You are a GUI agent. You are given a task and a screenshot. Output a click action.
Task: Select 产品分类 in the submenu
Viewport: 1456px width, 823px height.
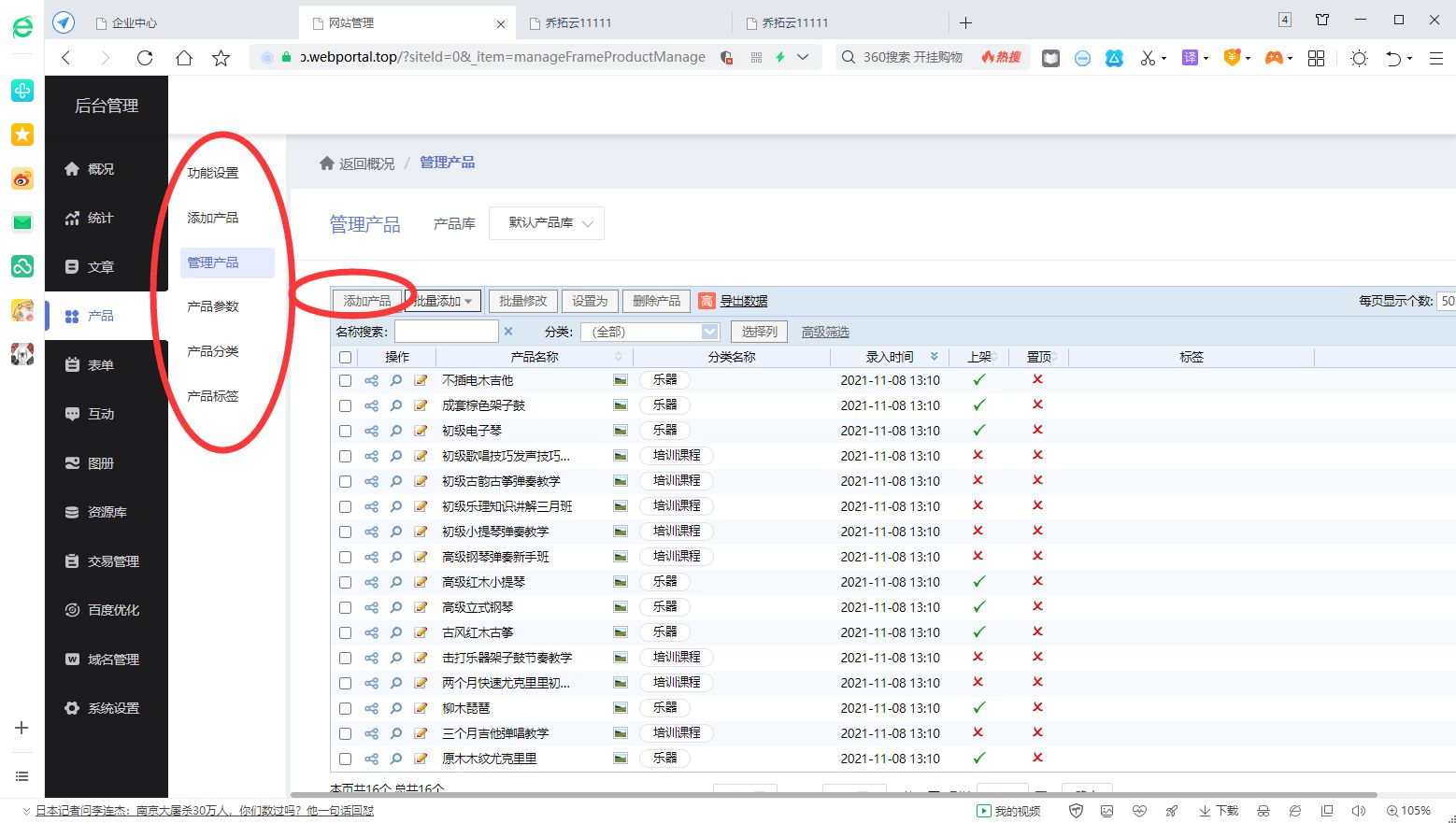213,350
